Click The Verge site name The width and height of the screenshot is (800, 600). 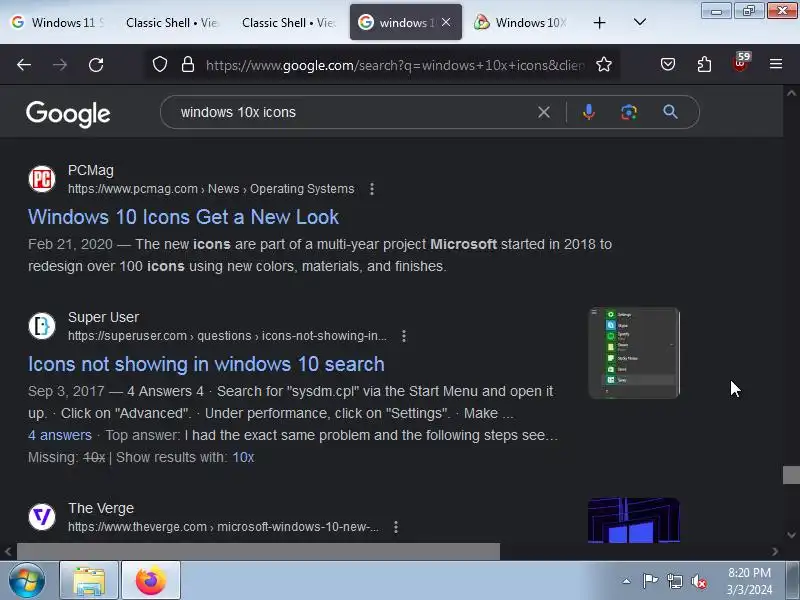[x=101, y=508]
